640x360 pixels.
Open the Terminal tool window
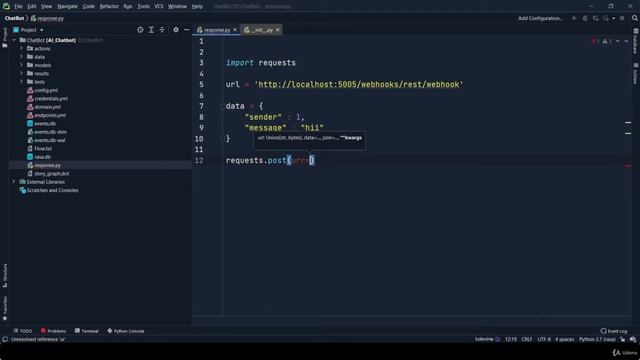tap(87, 331)
